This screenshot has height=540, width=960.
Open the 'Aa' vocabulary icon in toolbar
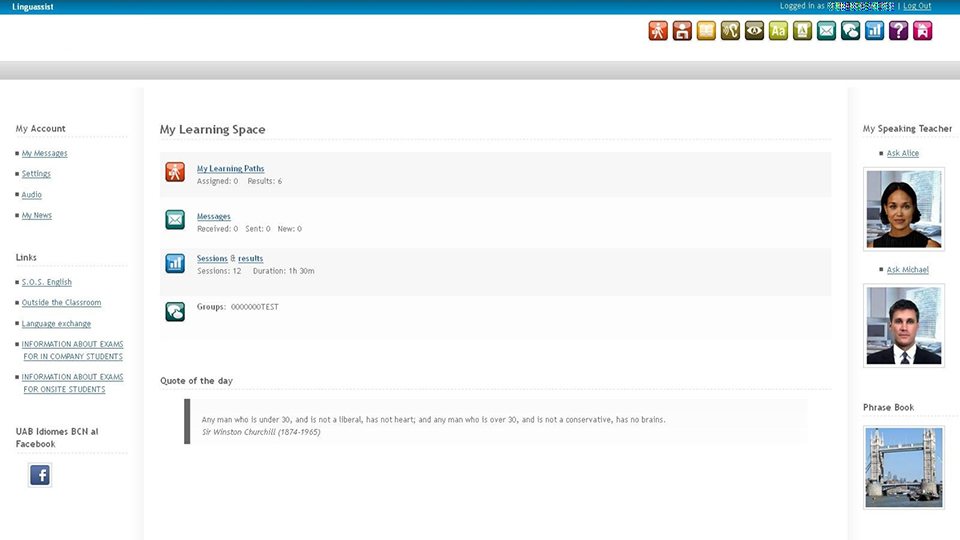tap(778, 31)
